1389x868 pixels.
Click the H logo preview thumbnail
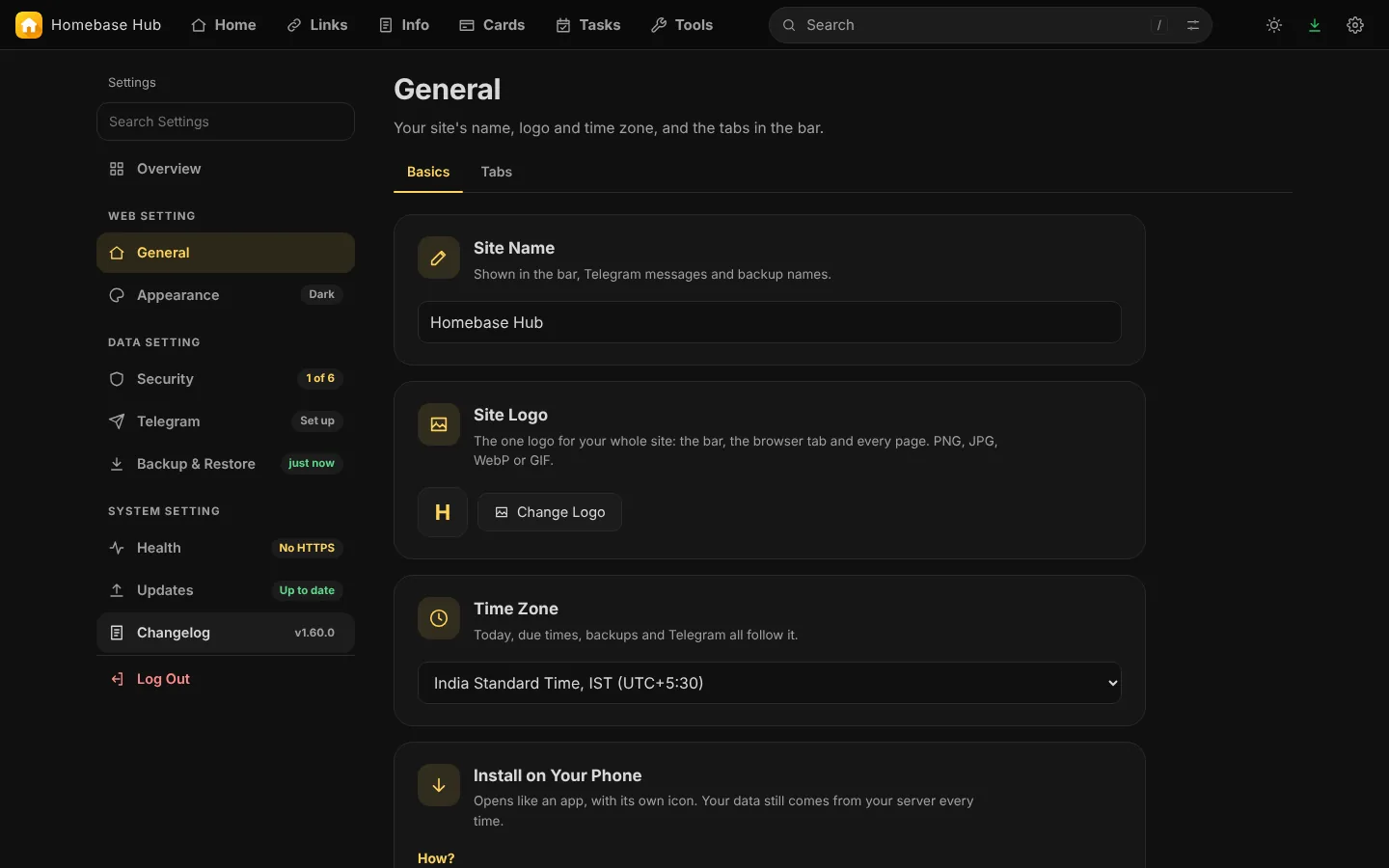(443, 512)
